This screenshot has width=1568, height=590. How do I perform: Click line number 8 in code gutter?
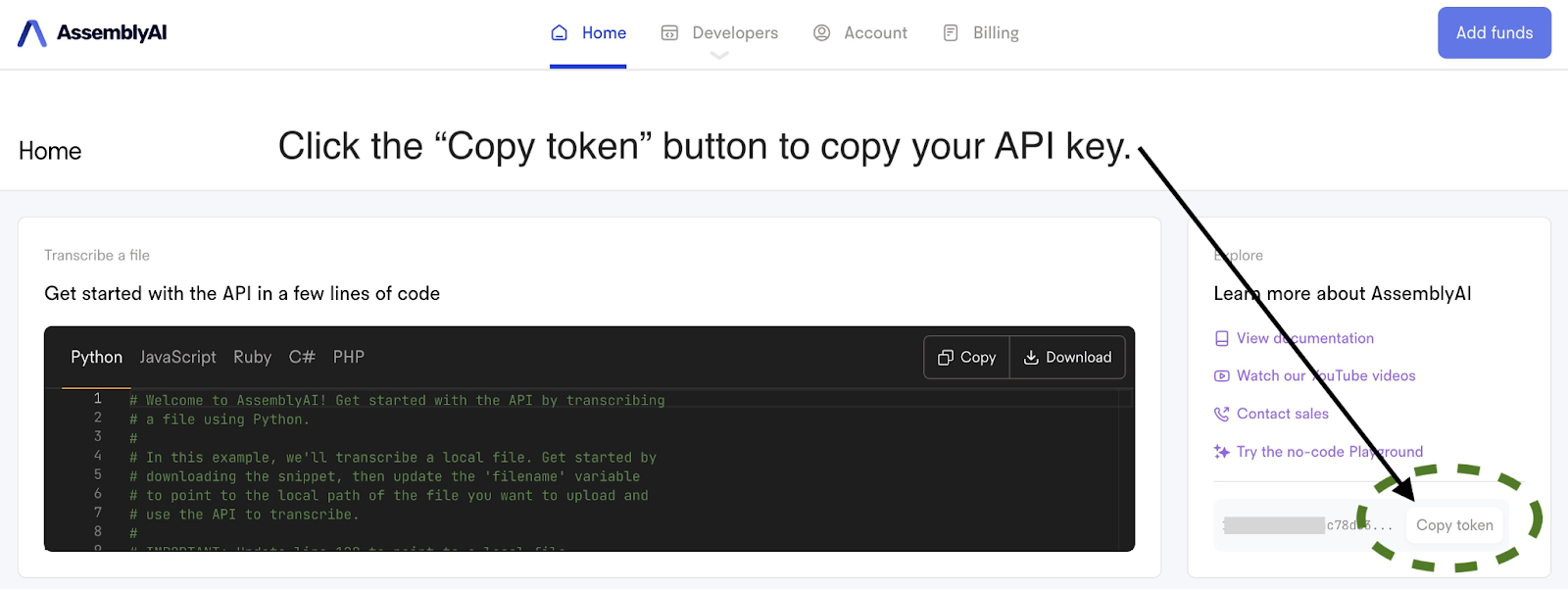[x=98, y=532]
